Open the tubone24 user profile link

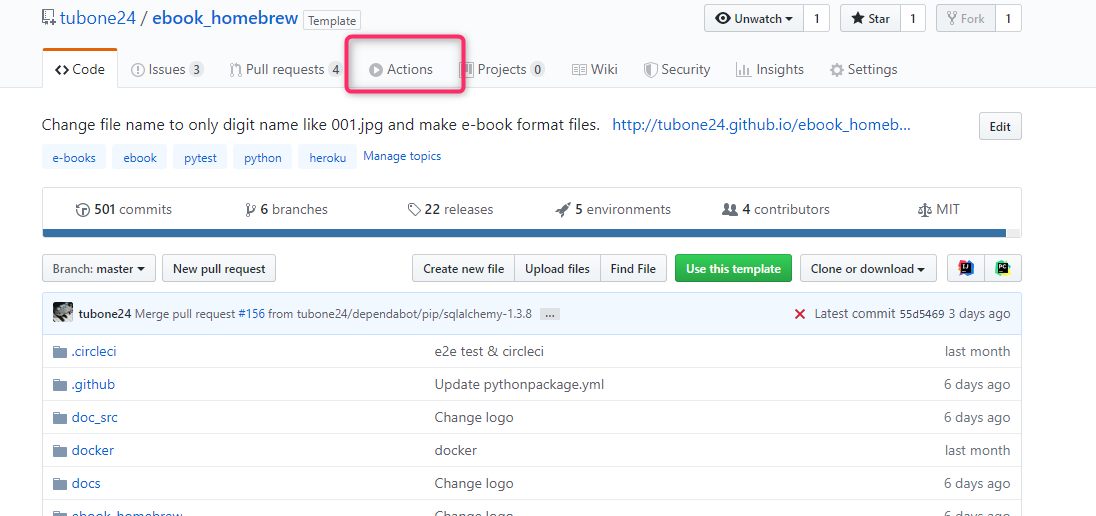click(98, 19)
